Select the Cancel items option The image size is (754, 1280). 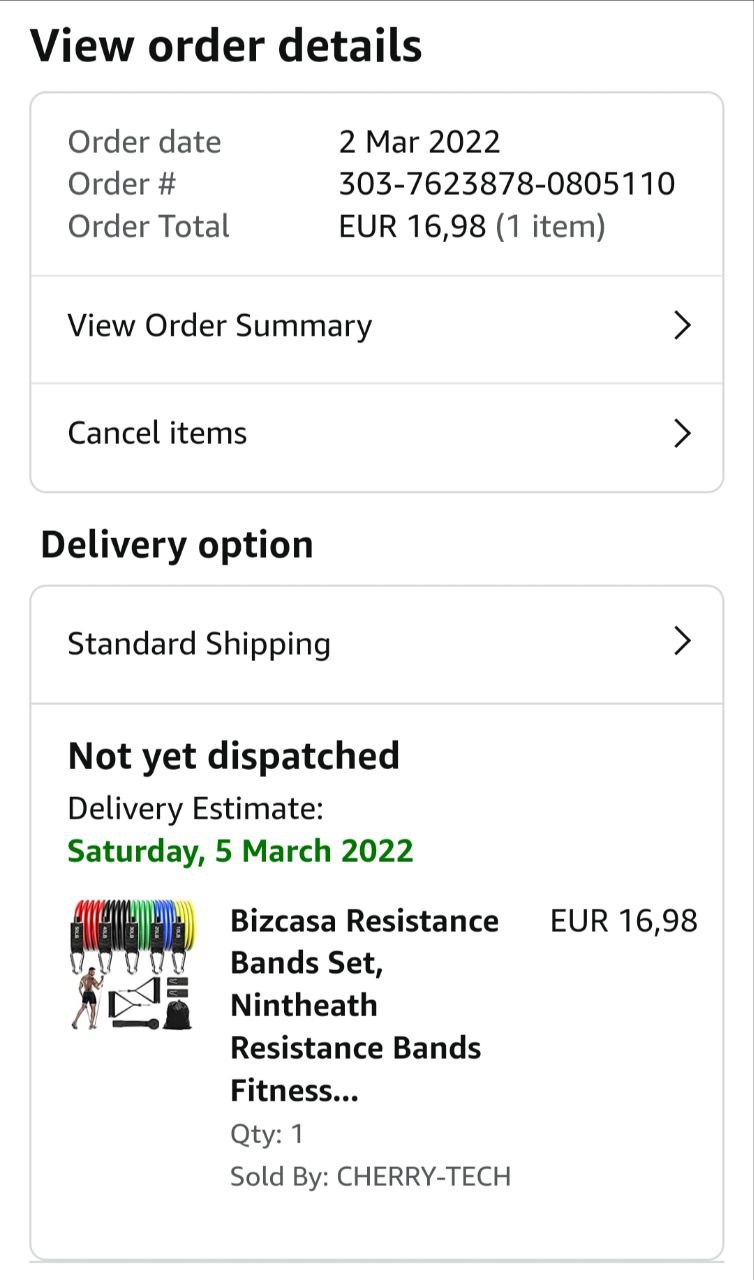tap(157, 433)
